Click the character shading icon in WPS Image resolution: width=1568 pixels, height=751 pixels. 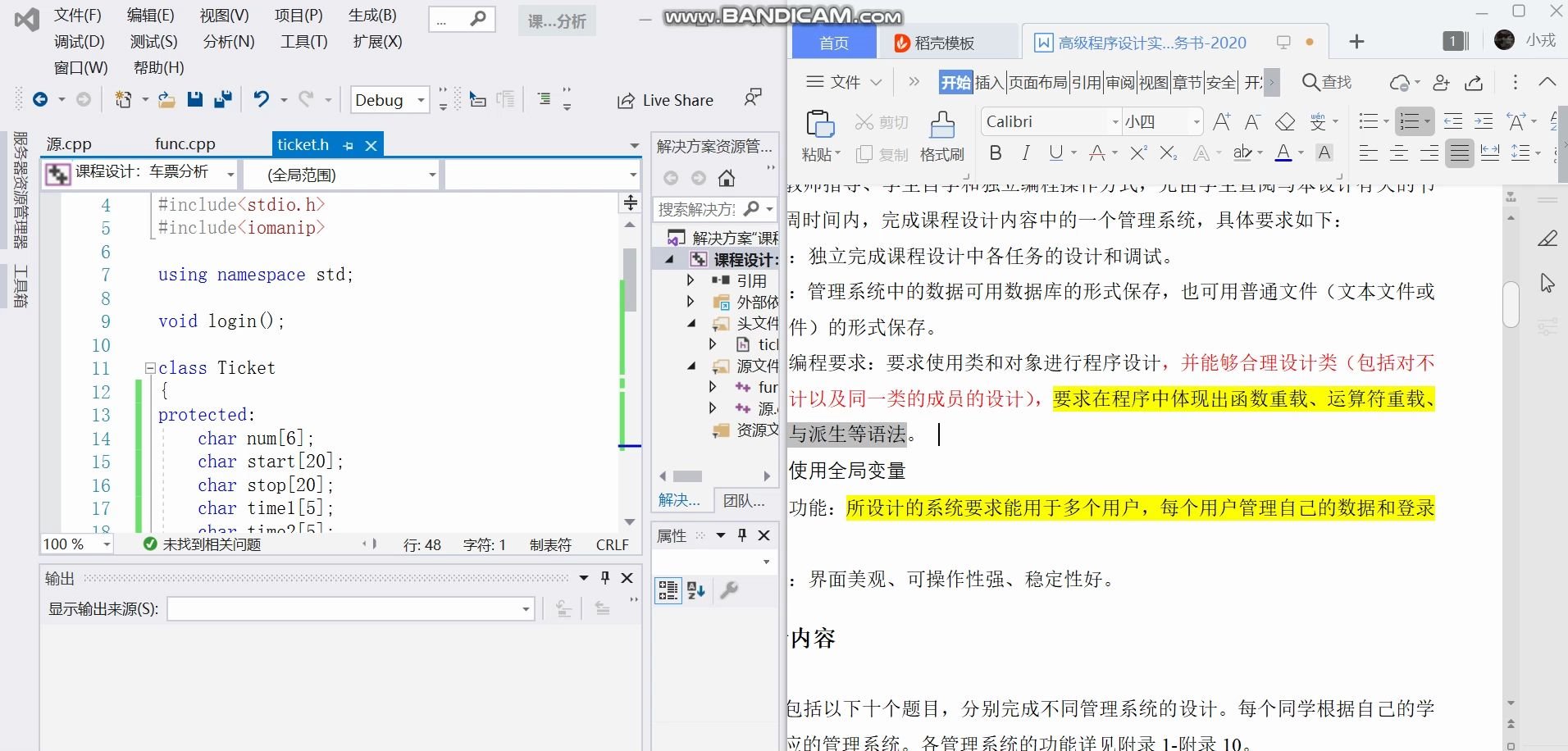(x=1324, y=152)
